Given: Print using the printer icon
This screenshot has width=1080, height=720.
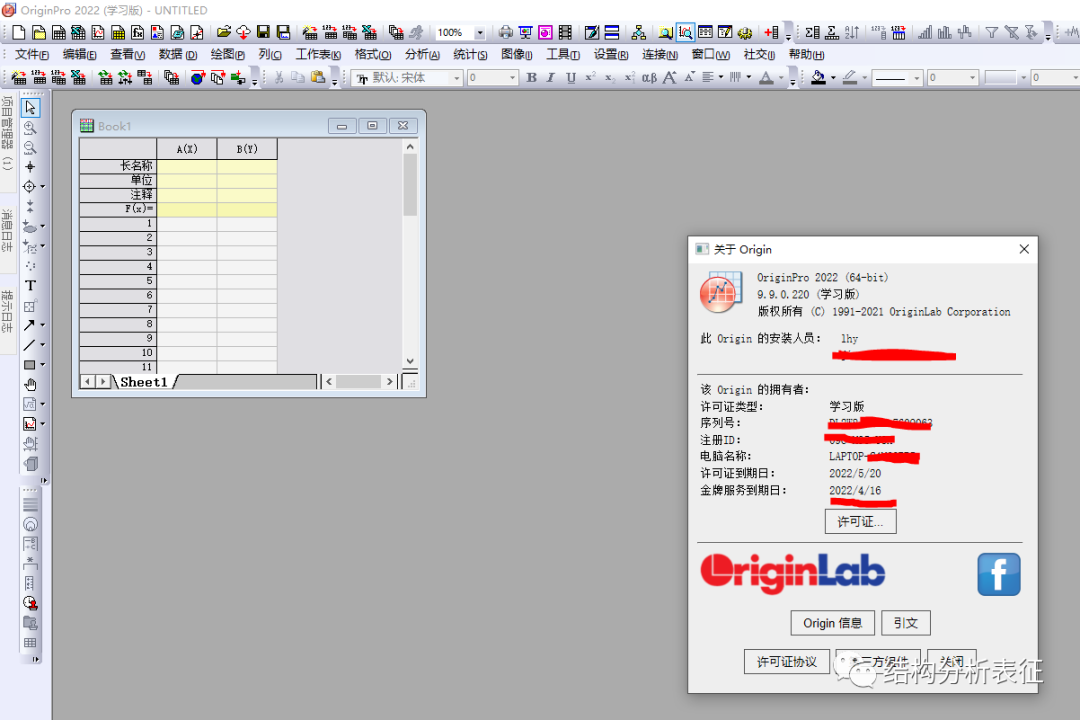Looking at the screenshot, I should tap(506, 32).
